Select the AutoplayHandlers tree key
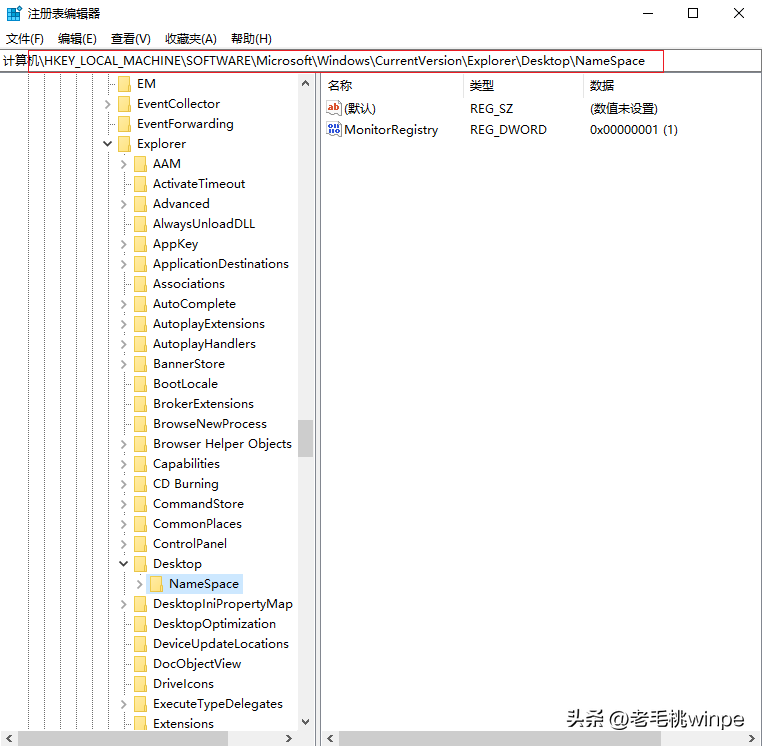762x746 pixels. (x=204, y=344)
